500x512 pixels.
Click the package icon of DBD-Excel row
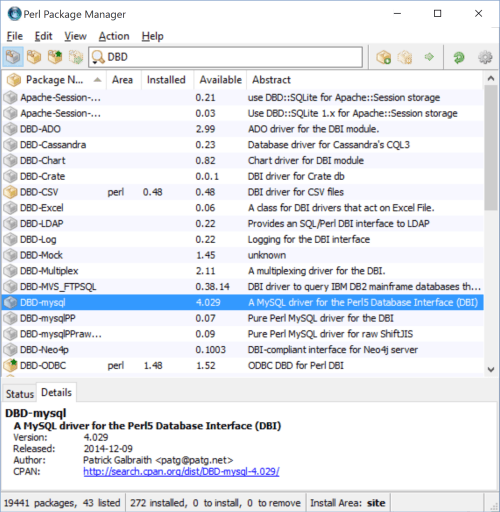pos(10,208)
